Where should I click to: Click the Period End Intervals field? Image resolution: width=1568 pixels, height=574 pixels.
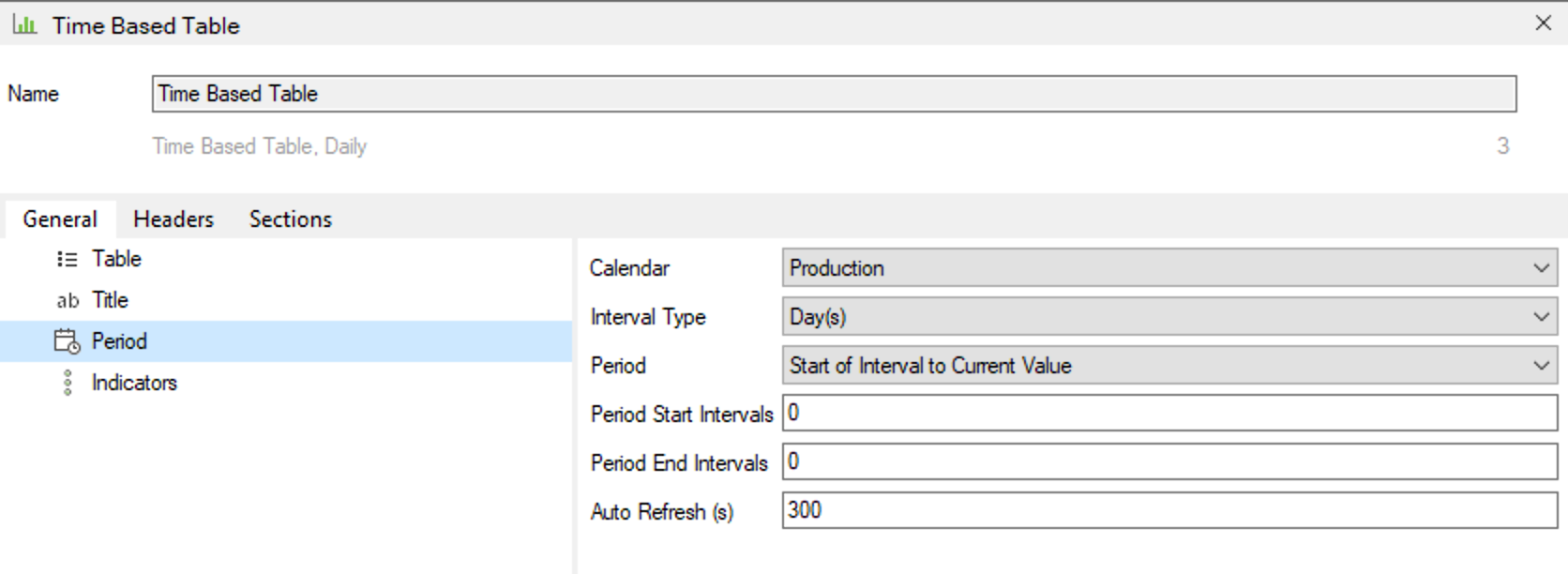tap(1169, 461)
